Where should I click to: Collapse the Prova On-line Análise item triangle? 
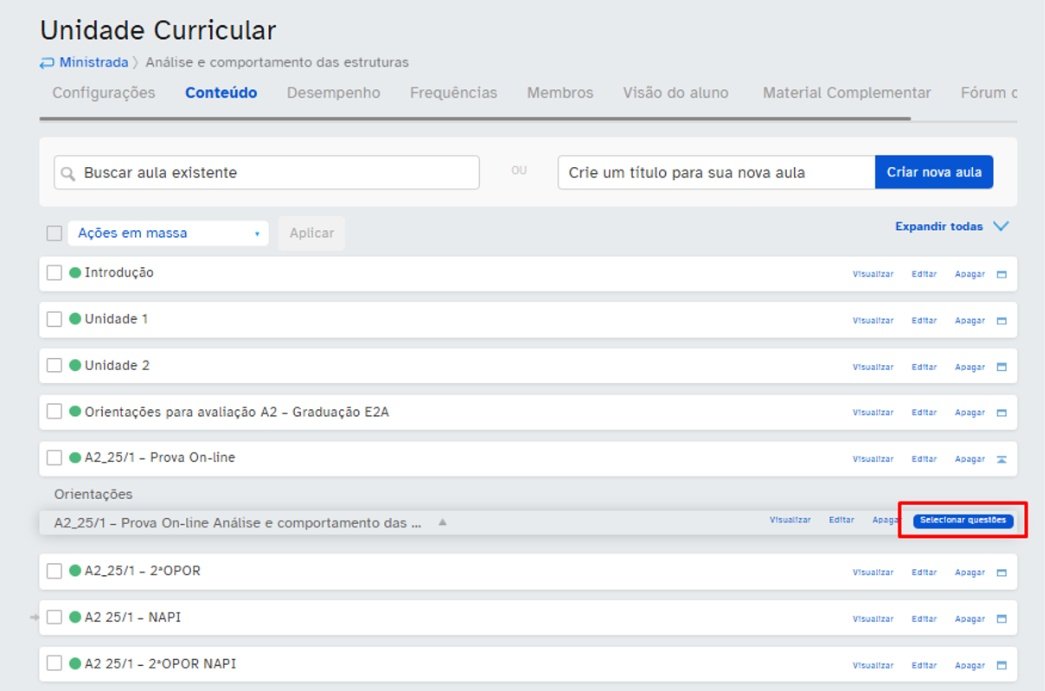(x=443, y=522)
